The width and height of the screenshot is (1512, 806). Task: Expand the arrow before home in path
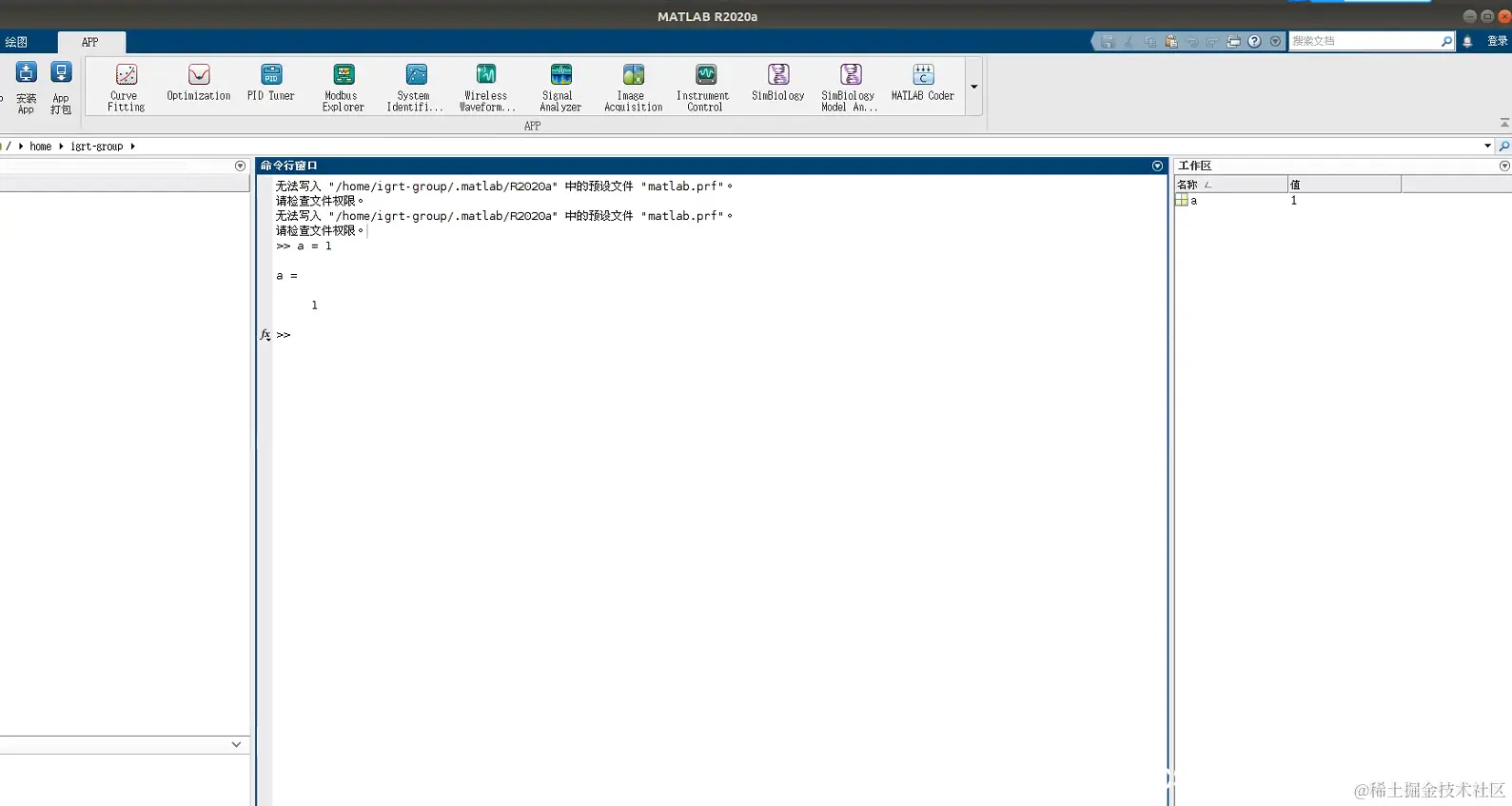pos(21,147)
